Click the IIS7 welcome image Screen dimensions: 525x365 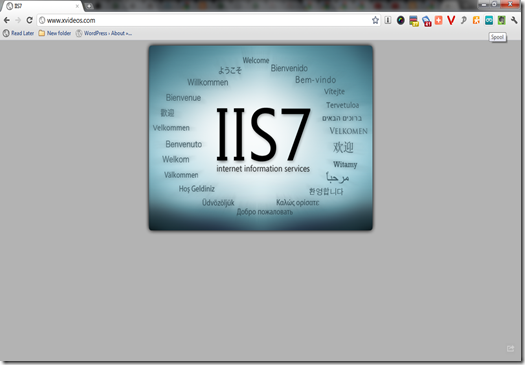[x=260, y=138]
